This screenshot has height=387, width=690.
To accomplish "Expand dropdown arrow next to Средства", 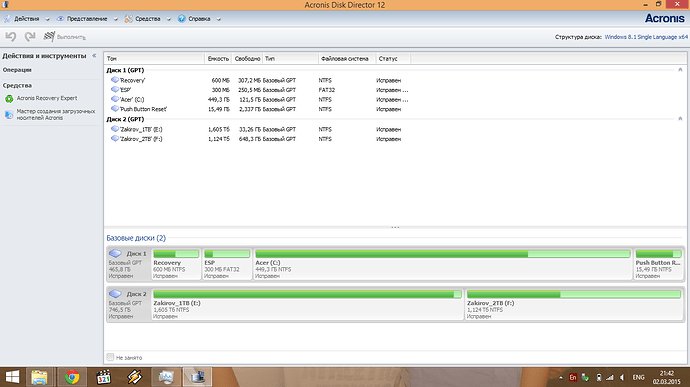I will click(169, 19).
